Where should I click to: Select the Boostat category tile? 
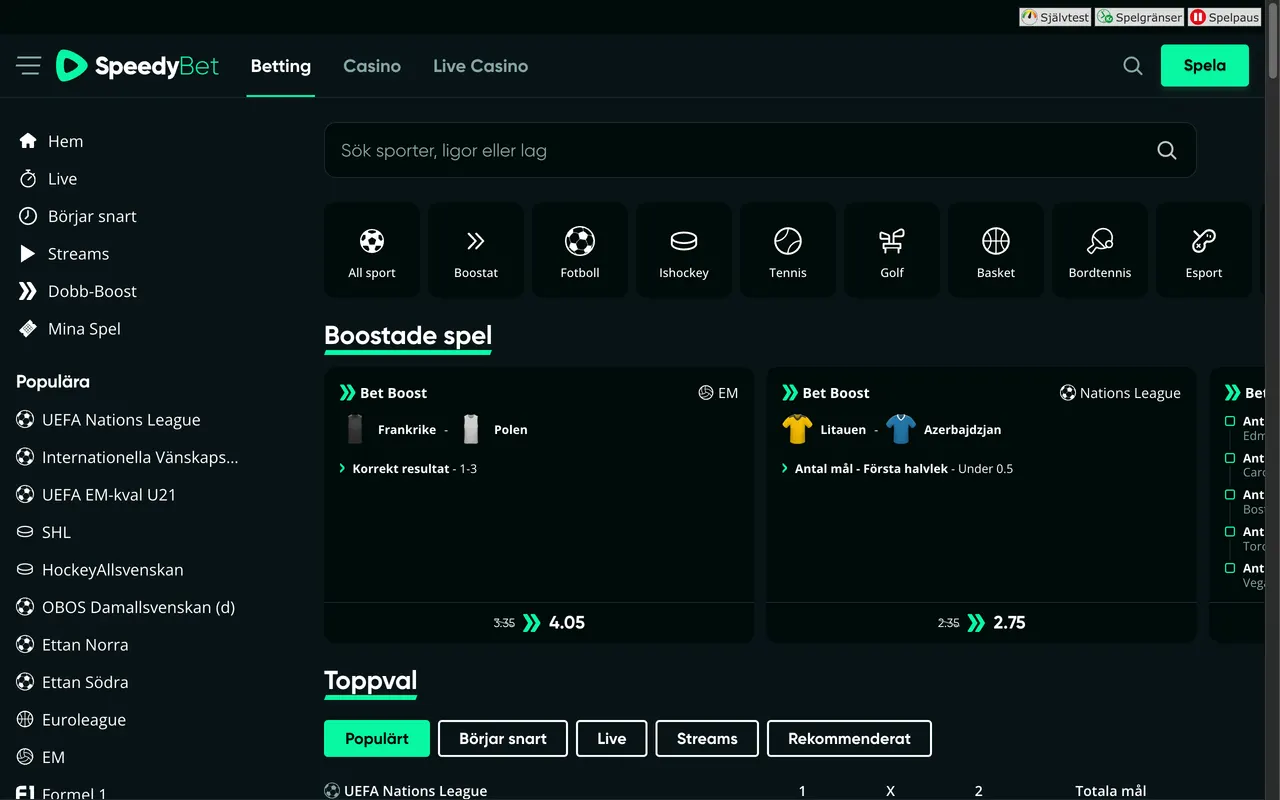(476, 250)
